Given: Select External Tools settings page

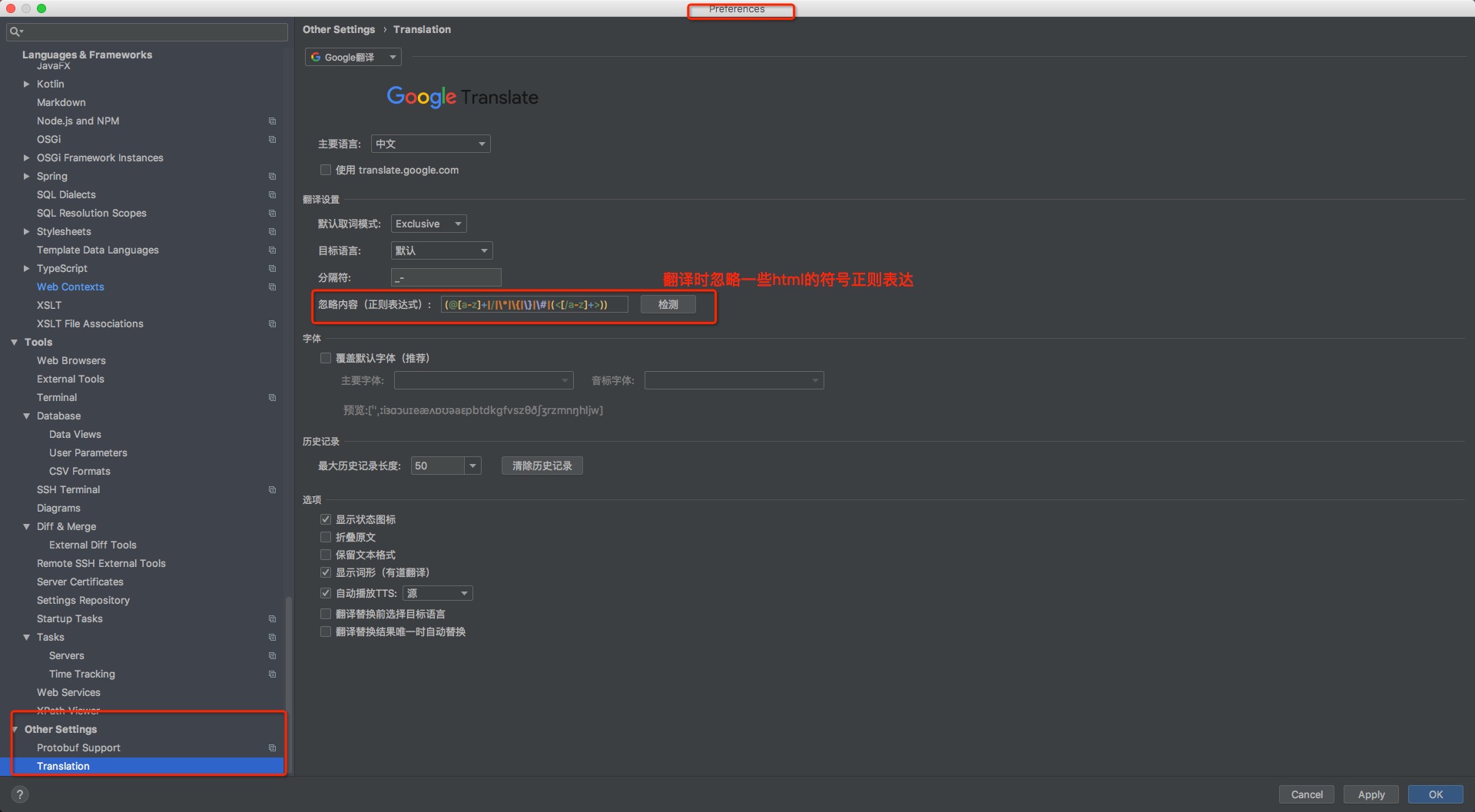Looking at the screenshot, I should 71,379.
